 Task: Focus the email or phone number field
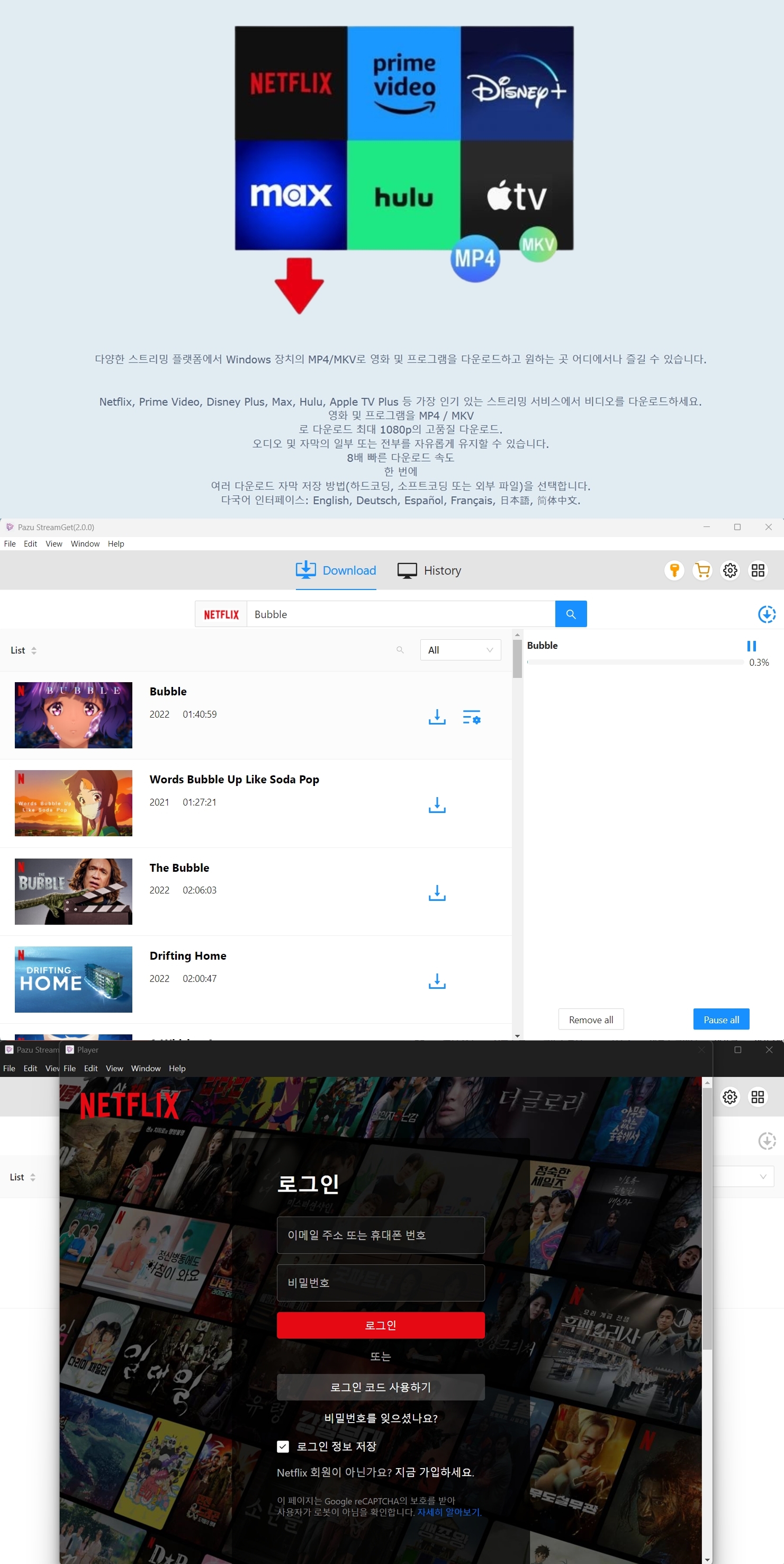381,1235
